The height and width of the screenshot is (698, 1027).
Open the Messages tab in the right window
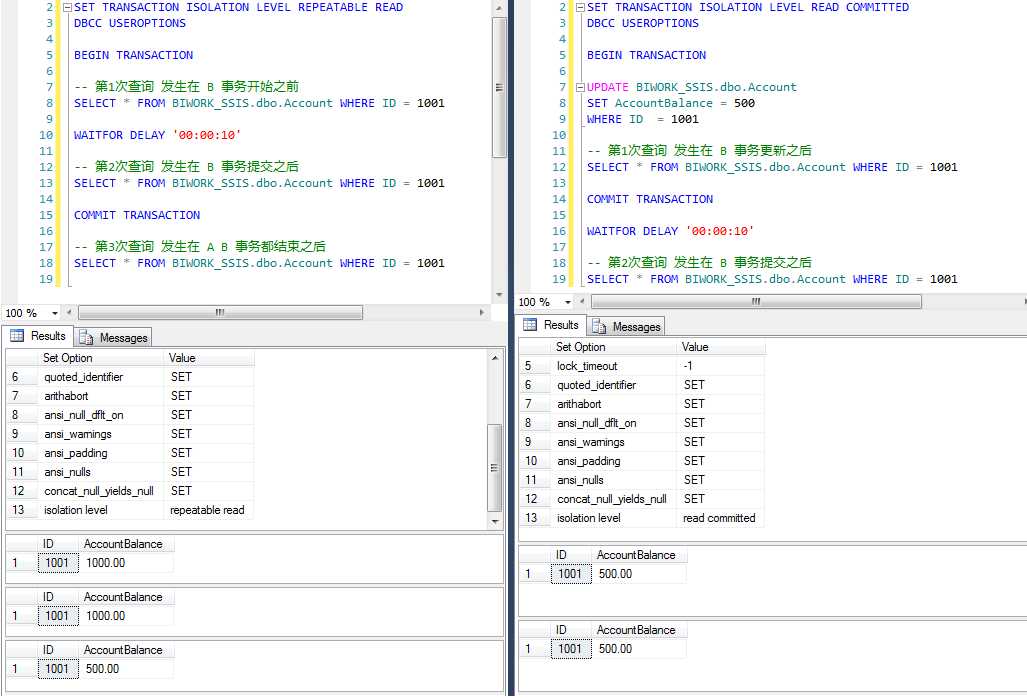click(626, 326)
